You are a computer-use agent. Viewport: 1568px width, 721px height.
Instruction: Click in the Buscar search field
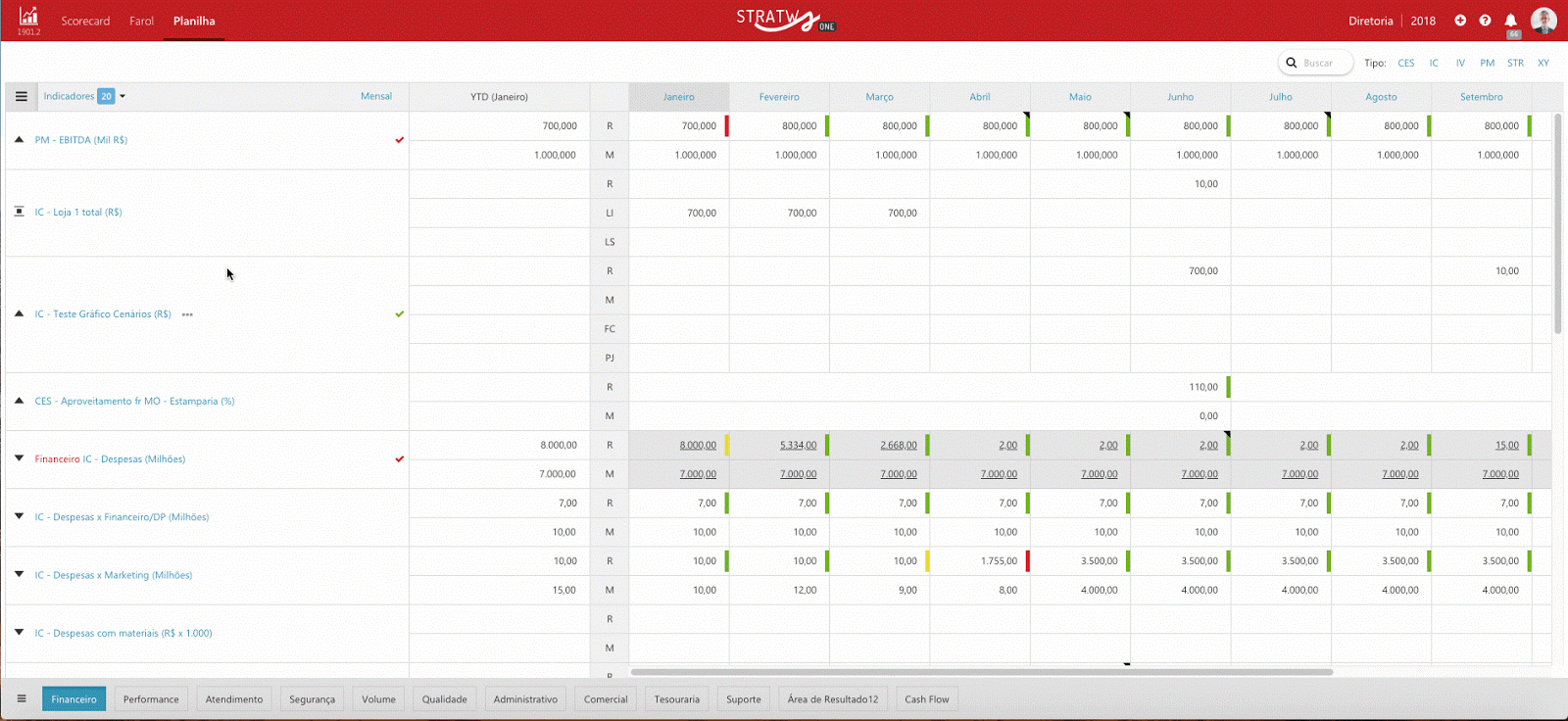[x=1324, y=63]
